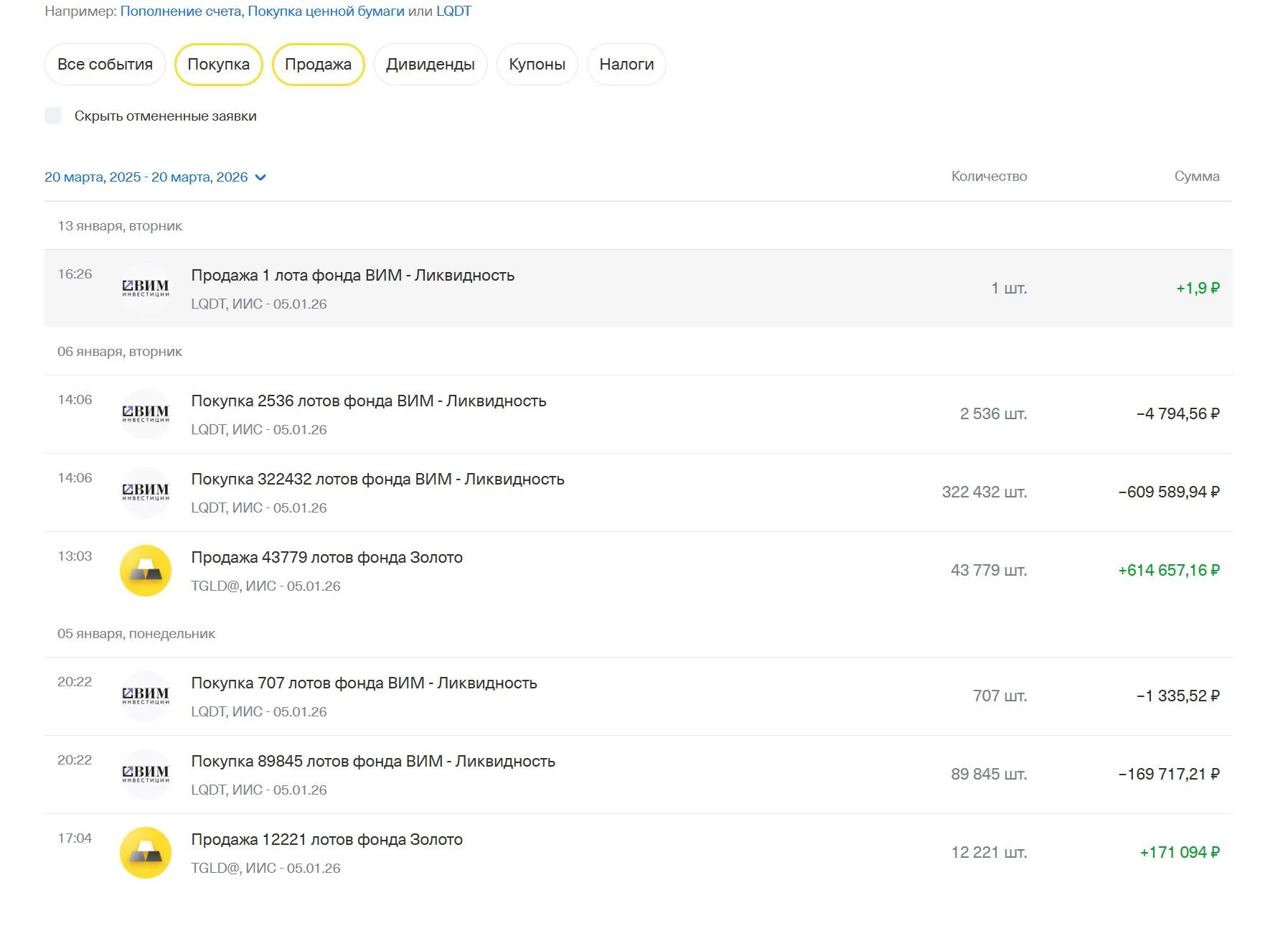Click the Пополнение счета example link
The width and height of the screenshot is (1288, 926).
point(181,11)
